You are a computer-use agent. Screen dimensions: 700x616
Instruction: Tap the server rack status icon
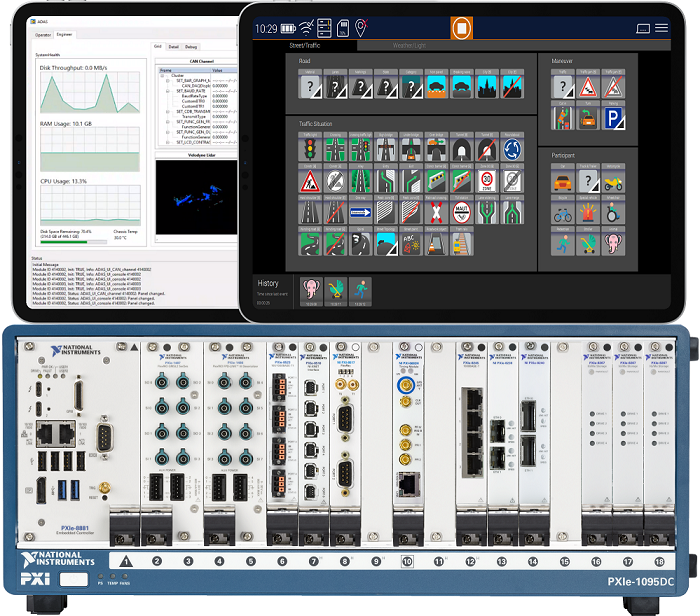coord(324,28)
